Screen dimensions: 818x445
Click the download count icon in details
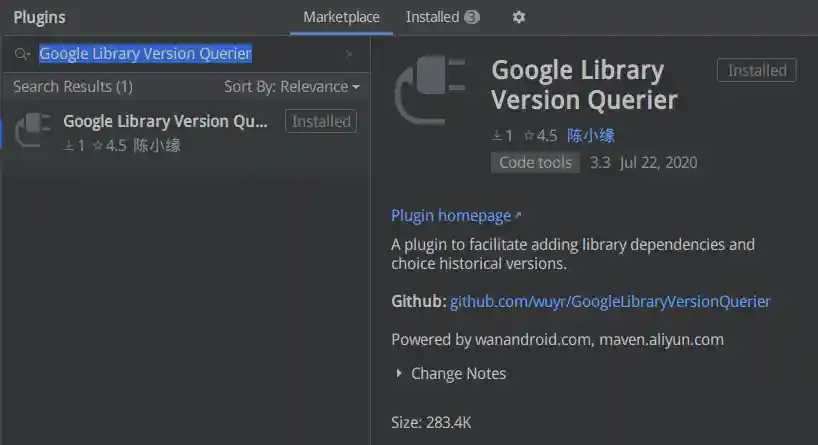(x=496, y=136)
